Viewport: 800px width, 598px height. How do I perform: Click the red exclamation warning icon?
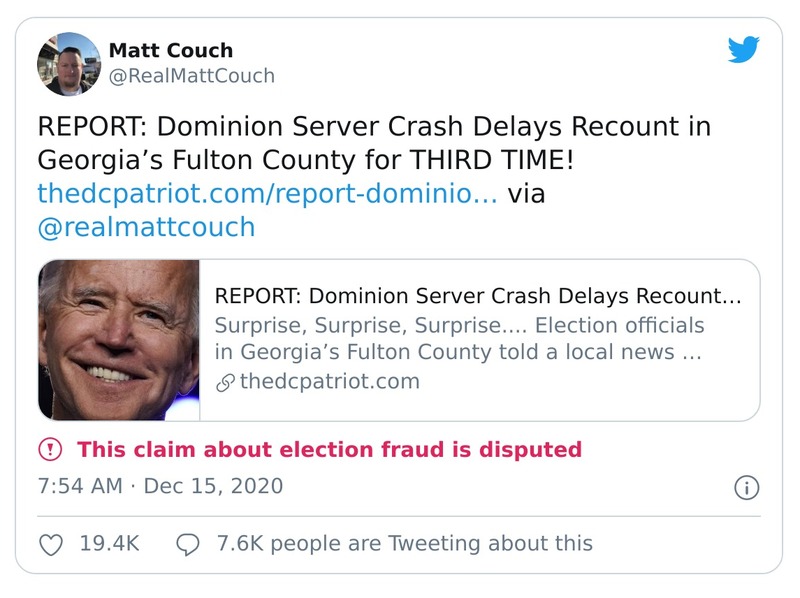coord(52,450)
